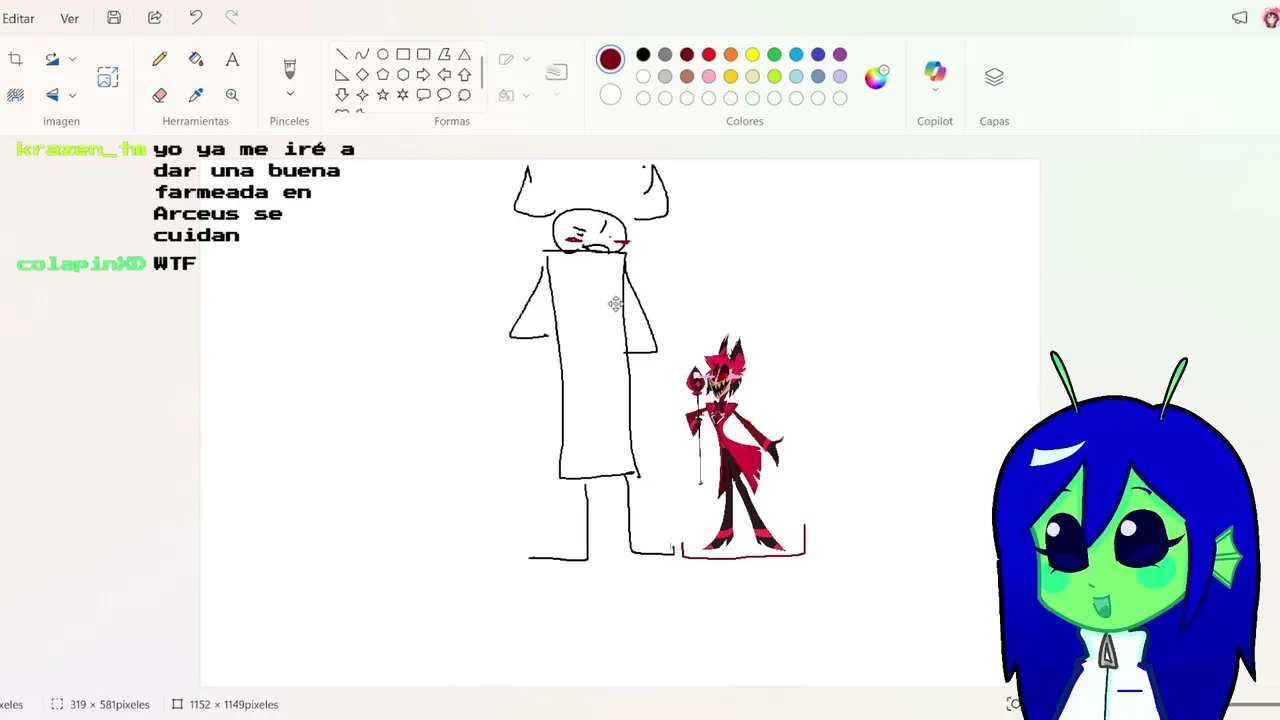Choose the Pentagon shape

383,75
